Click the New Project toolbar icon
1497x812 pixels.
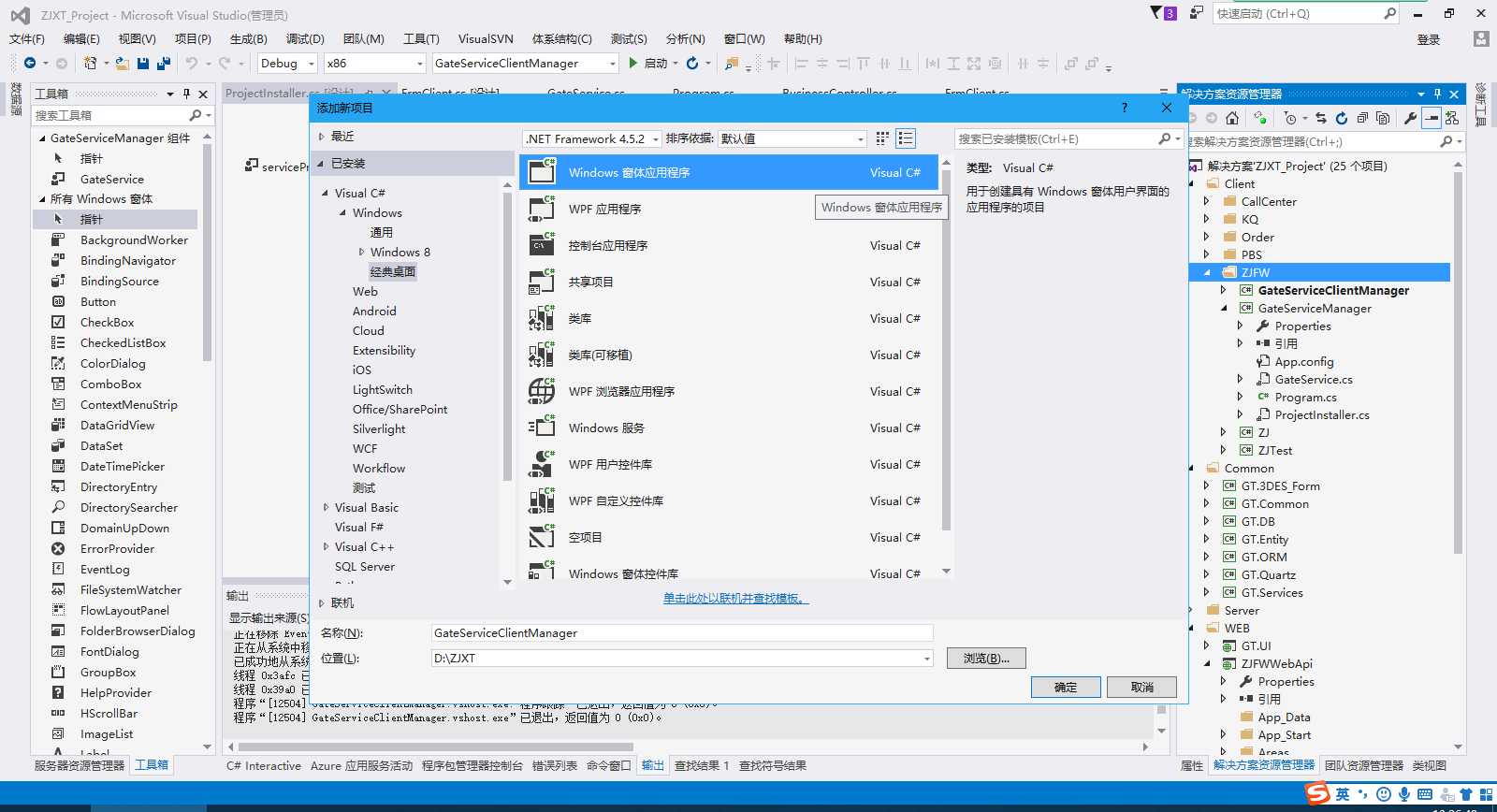pyautogui.click(x=90, y=63)
